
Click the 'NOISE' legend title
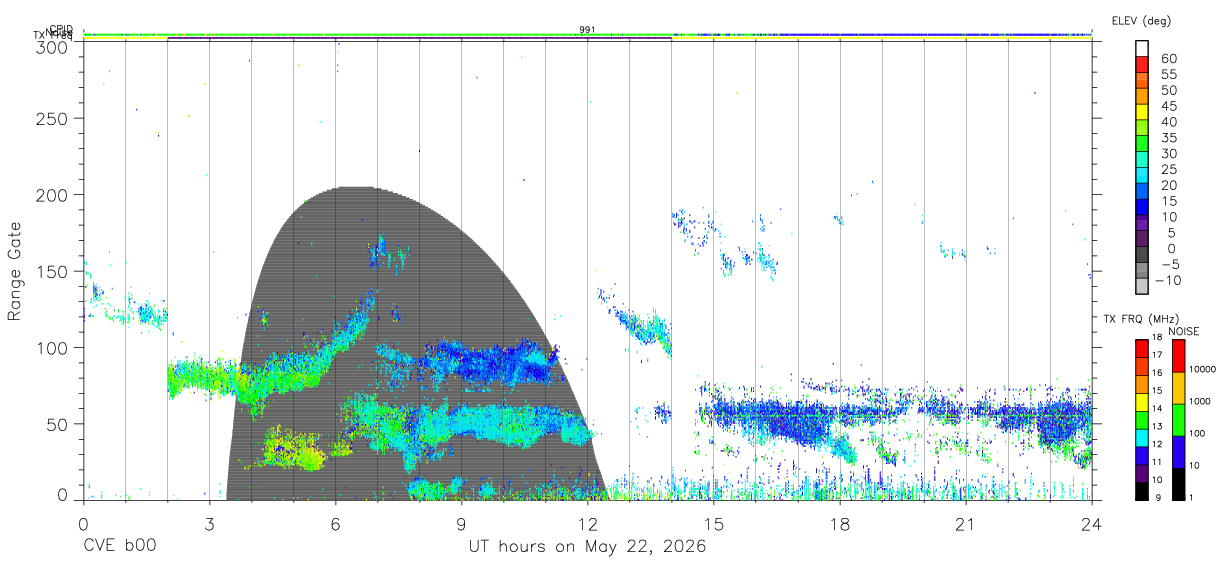point(1184,331)
